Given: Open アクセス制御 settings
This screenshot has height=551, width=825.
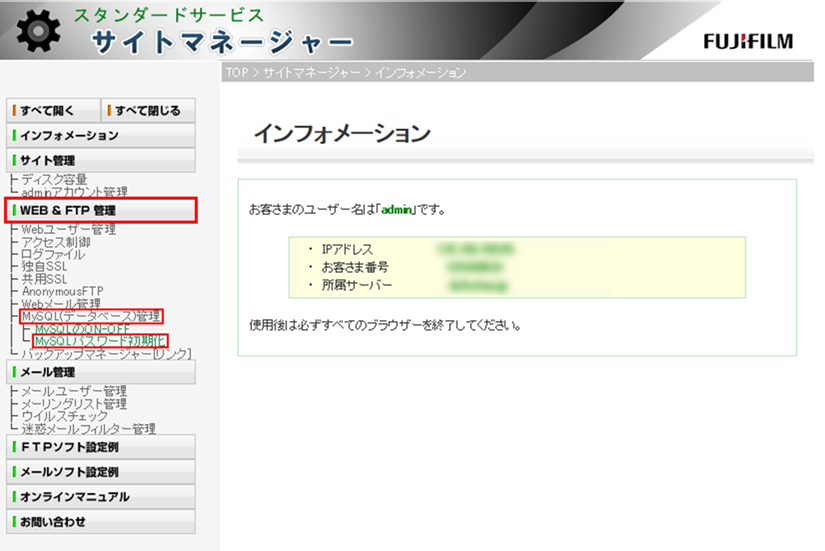Looking at the screenshot, I should (x=56, y=242).
